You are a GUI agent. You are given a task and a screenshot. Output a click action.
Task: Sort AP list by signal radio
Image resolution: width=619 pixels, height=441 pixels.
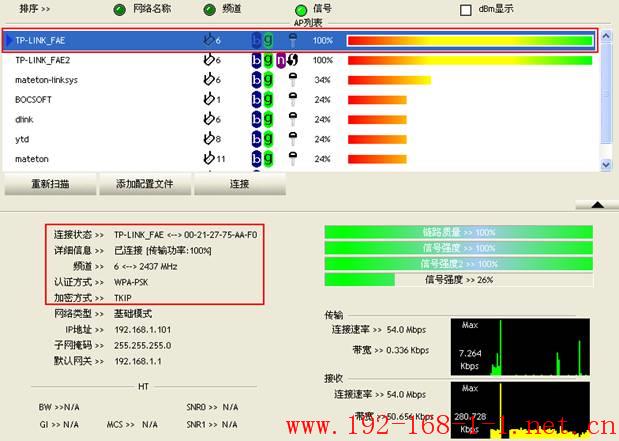301,10
